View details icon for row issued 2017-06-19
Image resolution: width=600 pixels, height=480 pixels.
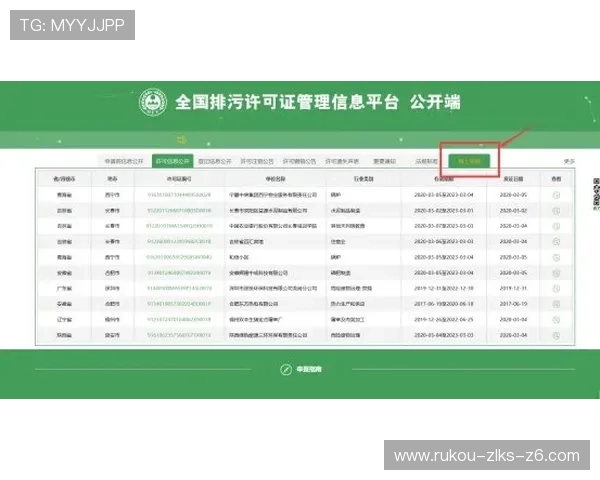(x=556, y=304)
